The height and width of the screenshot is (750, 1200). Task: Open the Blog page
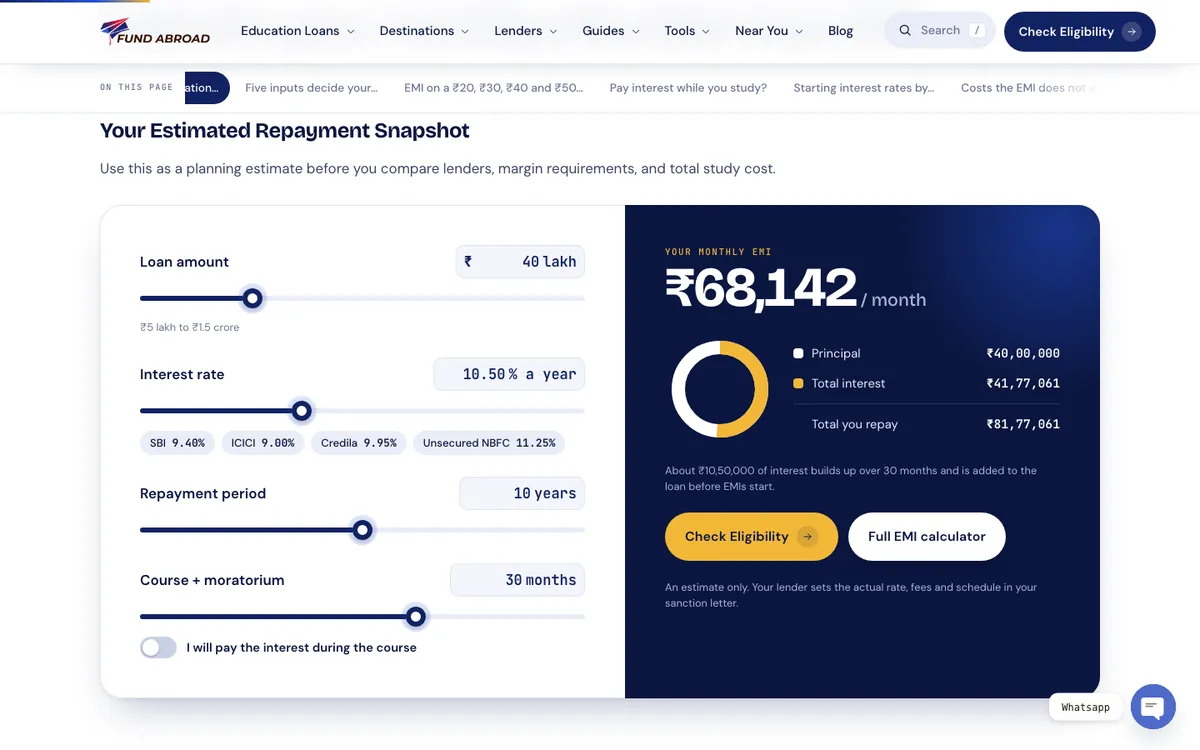(x=841, y=31)
